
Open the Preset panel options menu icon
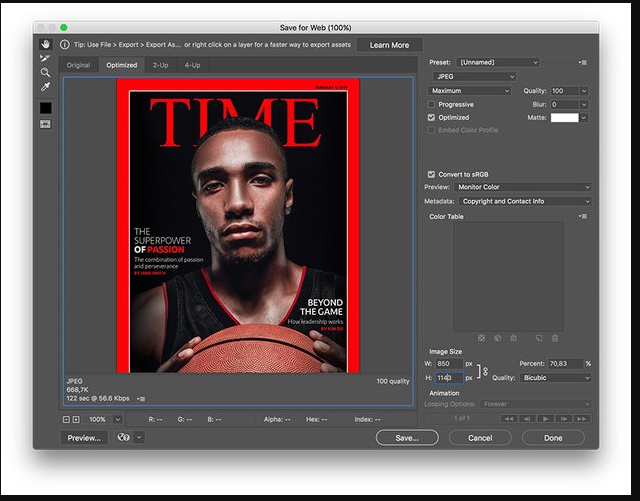point(582,62)
